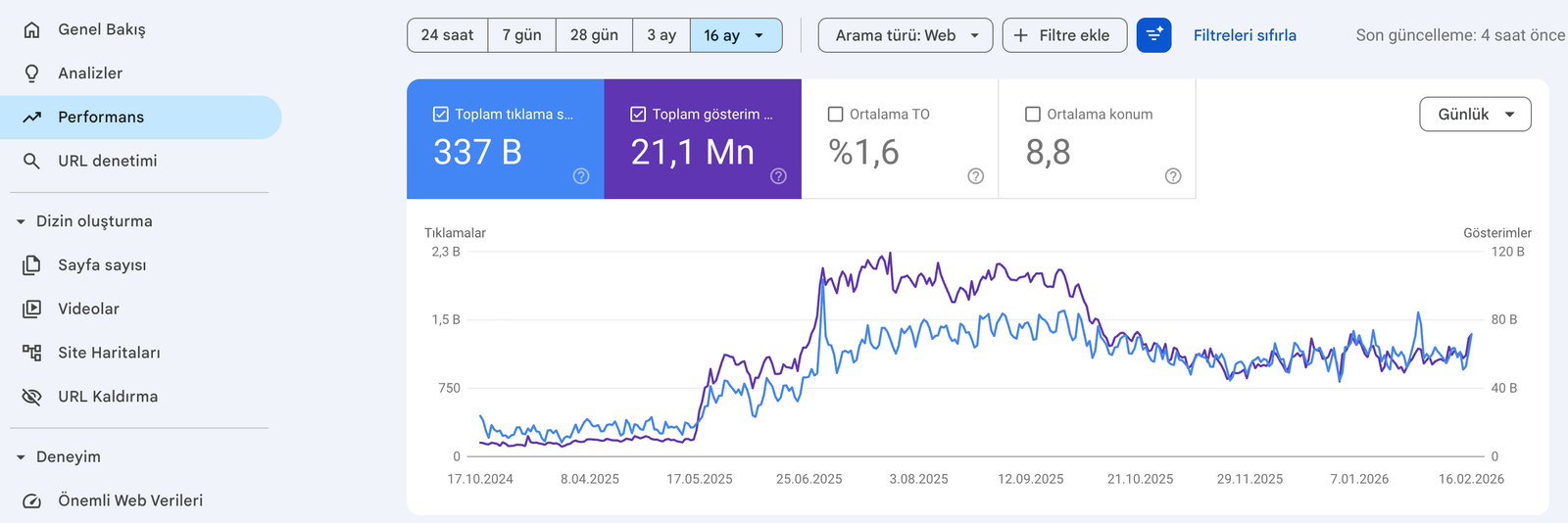Click the Videolar play icon

point(31,309)
